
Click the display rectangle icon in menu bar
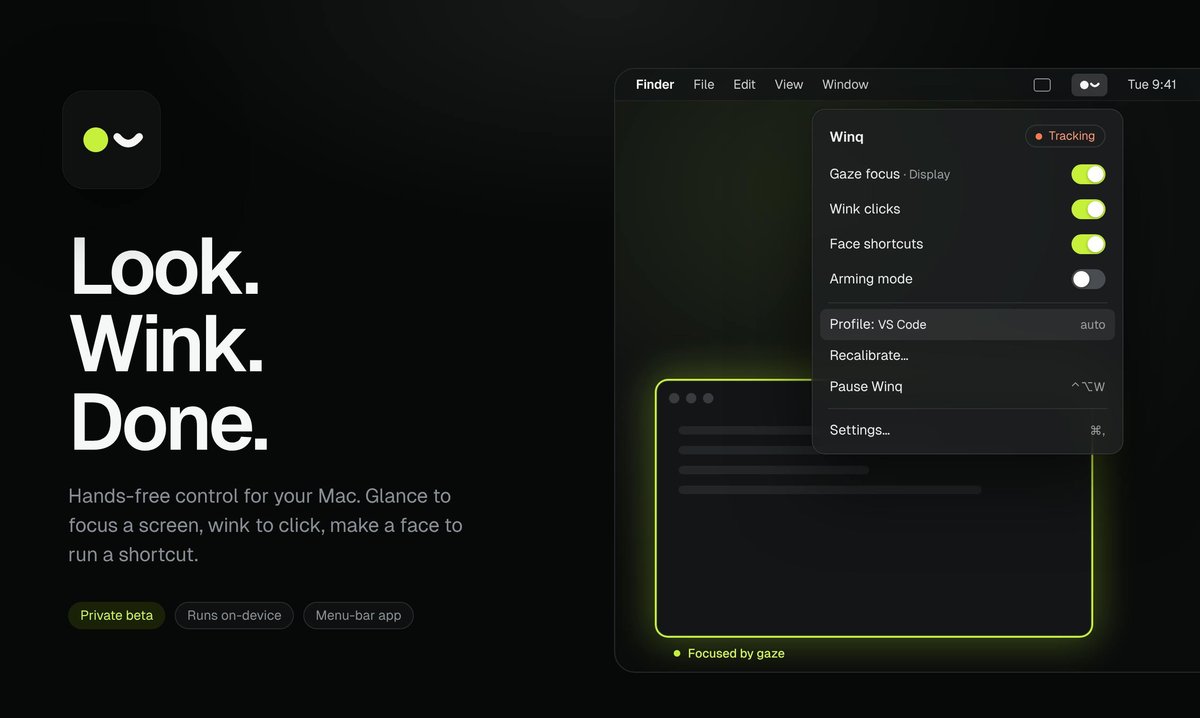tap(1042, 85)
